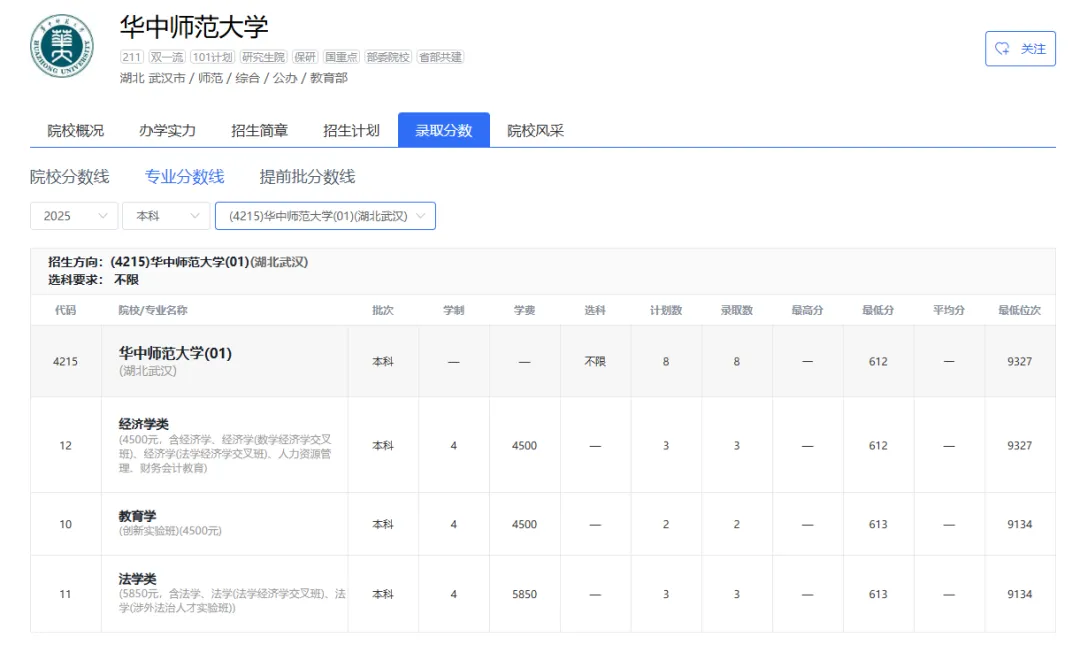Click the 学制 column header
Image resolution: width=1080 pixels, height=645 pixels.
pyautogui.click(x=453, y=310)
